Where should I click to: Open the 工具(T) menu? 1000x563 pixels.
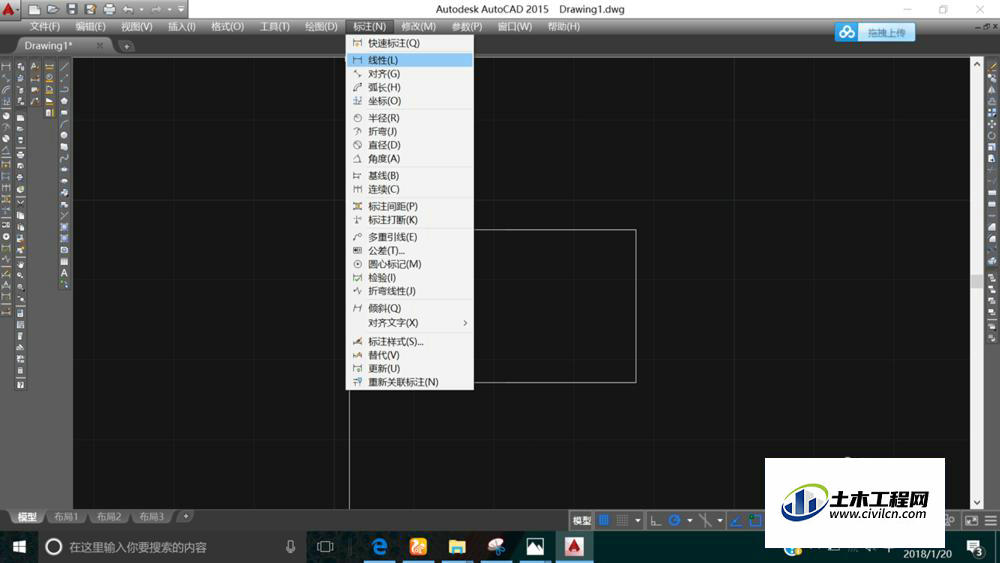point(275,26)
